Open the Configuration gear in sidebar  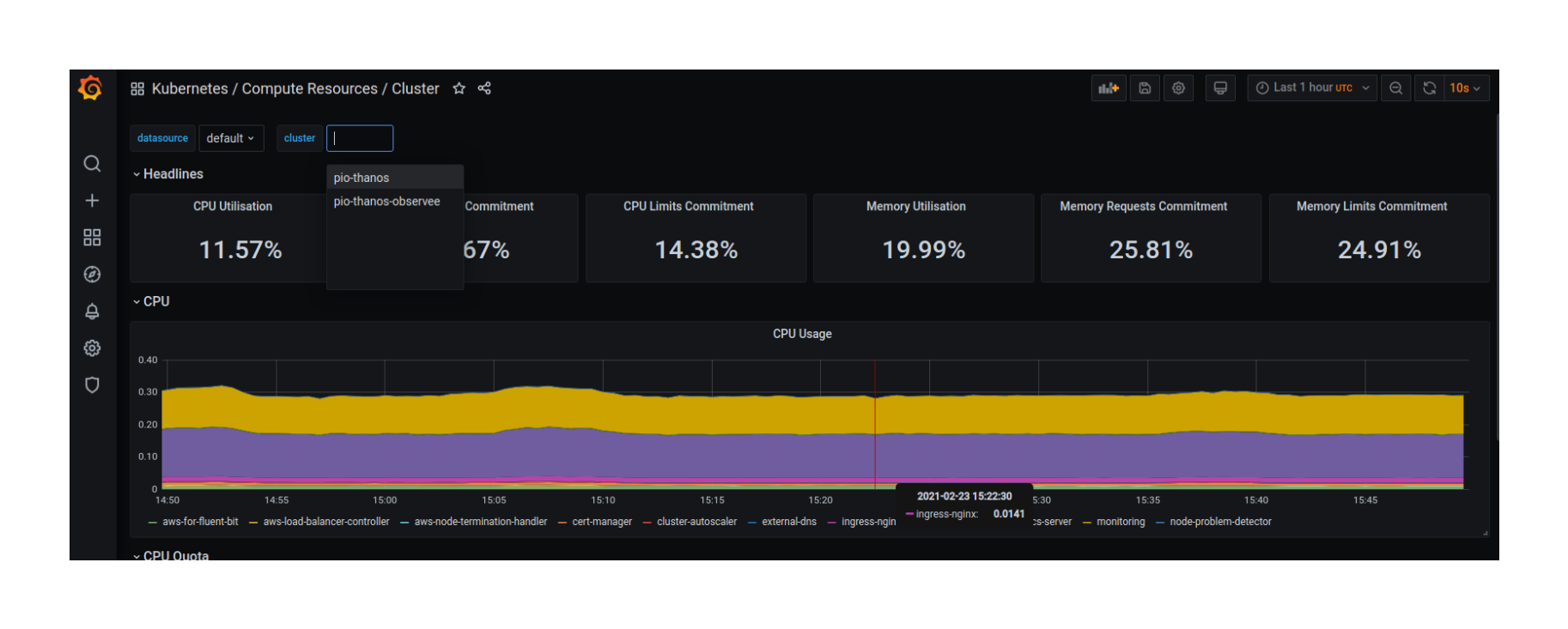92,348
